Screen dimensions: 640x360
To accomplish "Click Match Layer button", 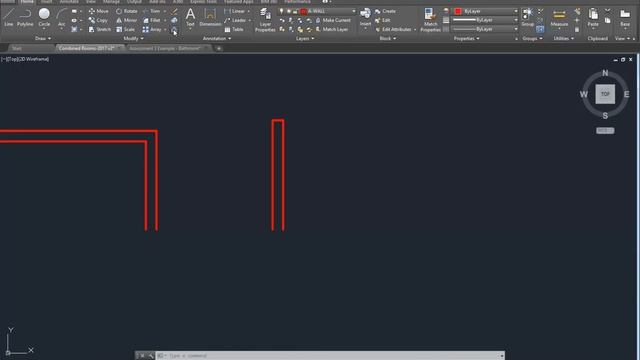I will click(x=332, y=29).
